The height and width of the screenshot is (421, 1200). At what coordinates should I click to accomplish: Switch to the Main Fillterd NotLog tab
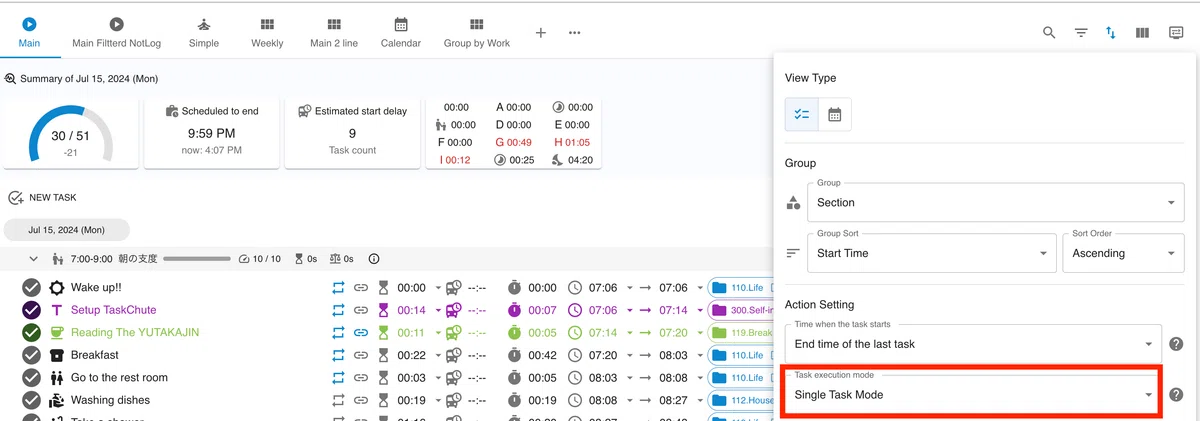(117, 33)
